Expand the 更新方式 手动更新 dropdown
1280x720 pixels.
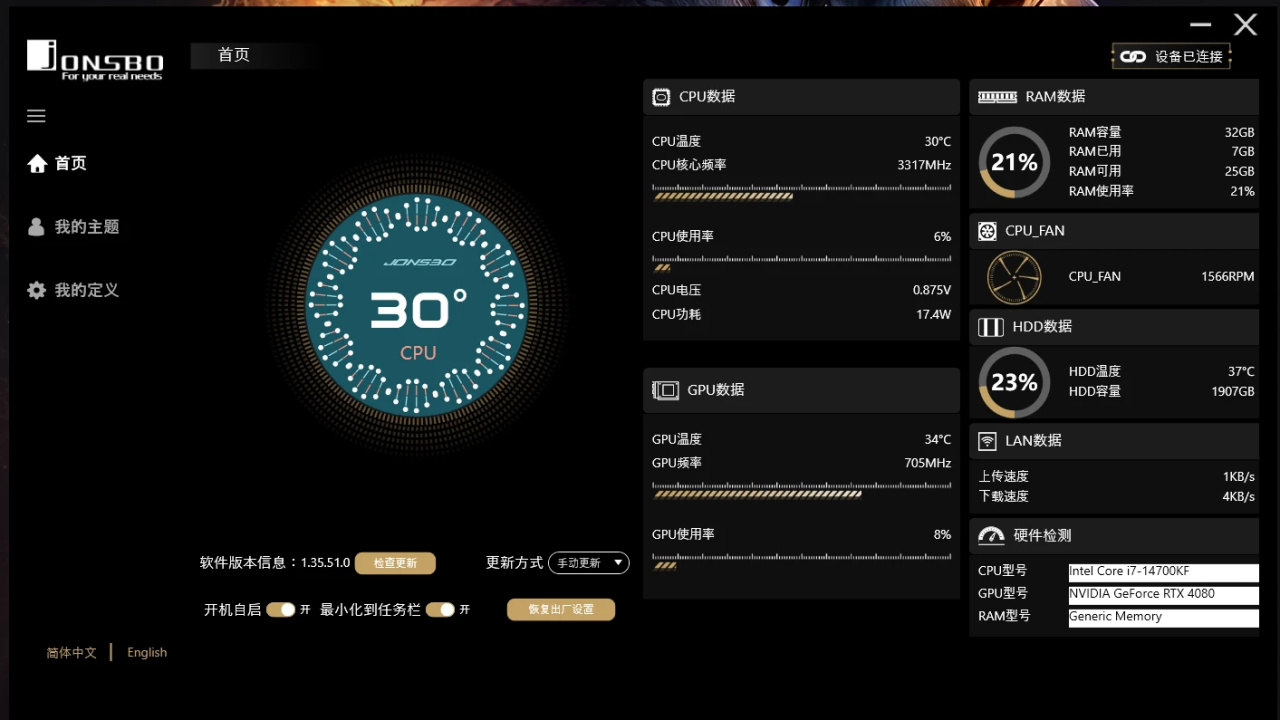[x=589, y=563]
